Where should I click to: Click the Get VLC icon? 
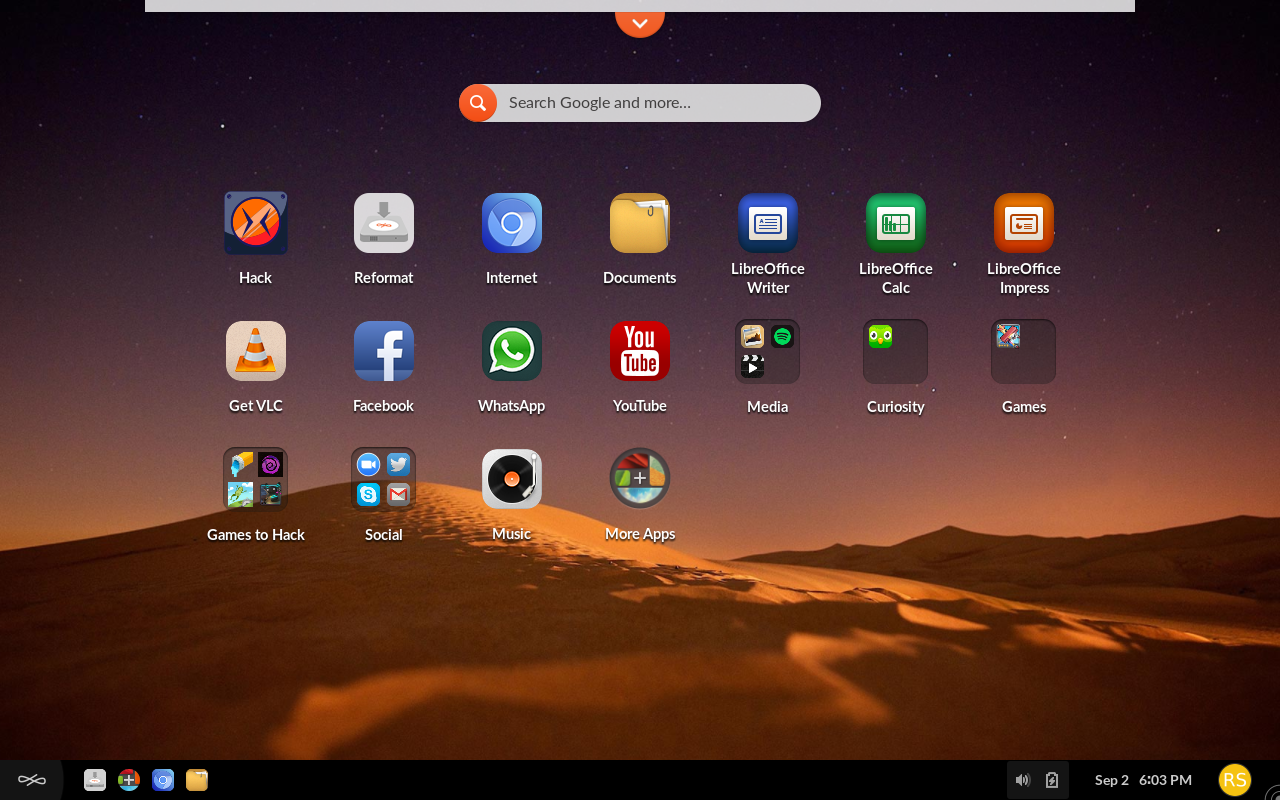click(x=256, y=351)
